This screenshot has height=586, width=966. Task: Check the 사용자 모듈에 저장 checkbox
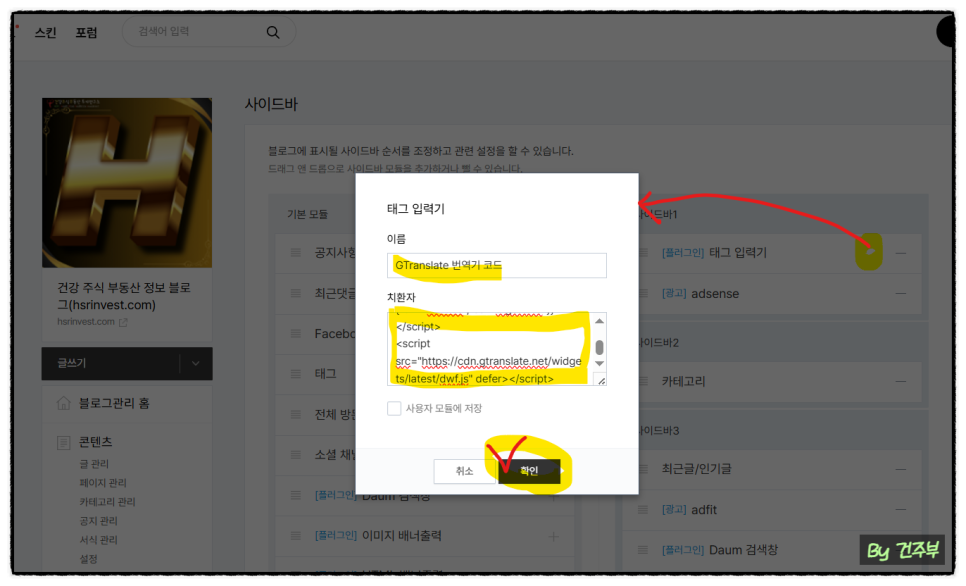394,409
